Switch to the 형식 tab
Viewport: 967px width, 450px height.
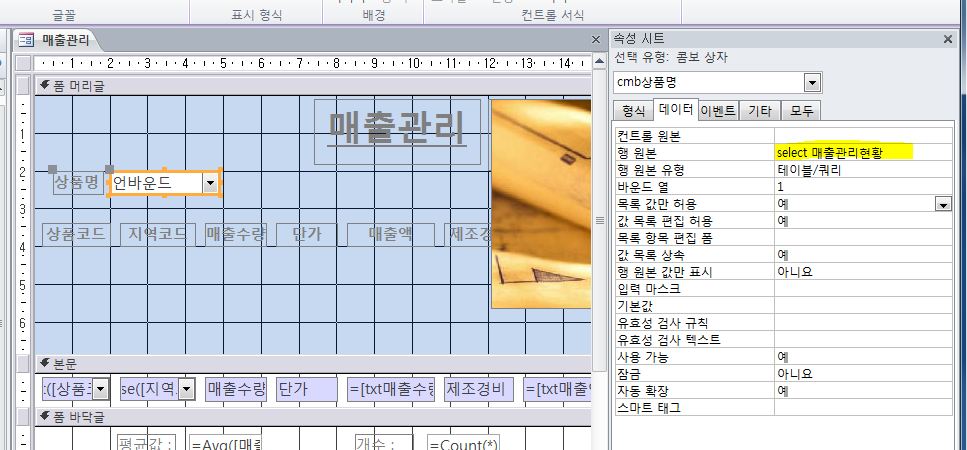point(633,111)
